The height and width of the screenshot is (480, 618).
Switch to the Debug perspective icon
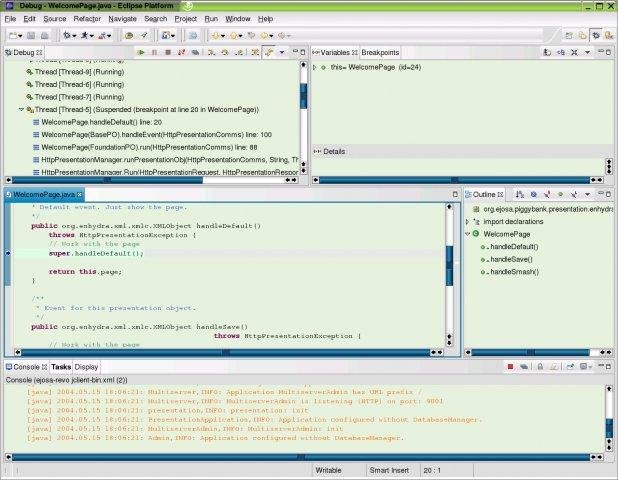(x=596, y=35)
